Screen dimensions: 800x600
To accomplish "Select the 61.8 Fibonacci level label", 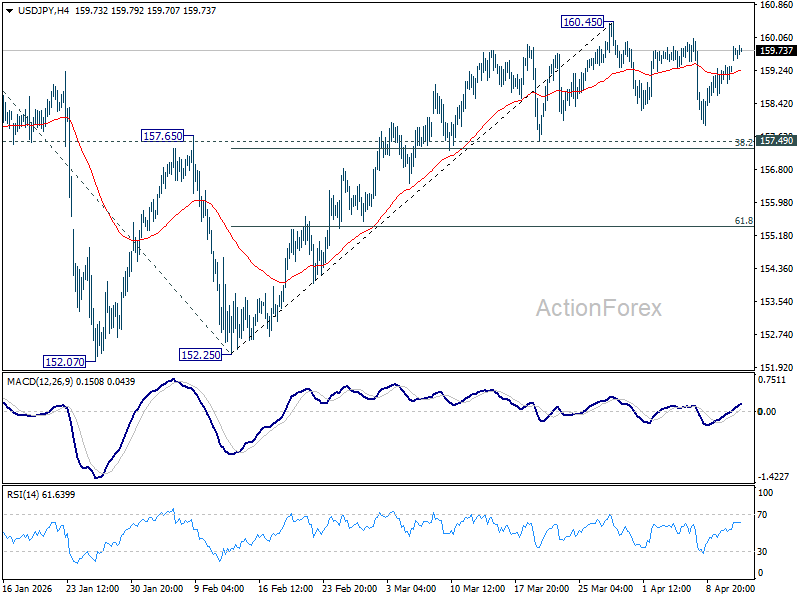I will point(743,221).
